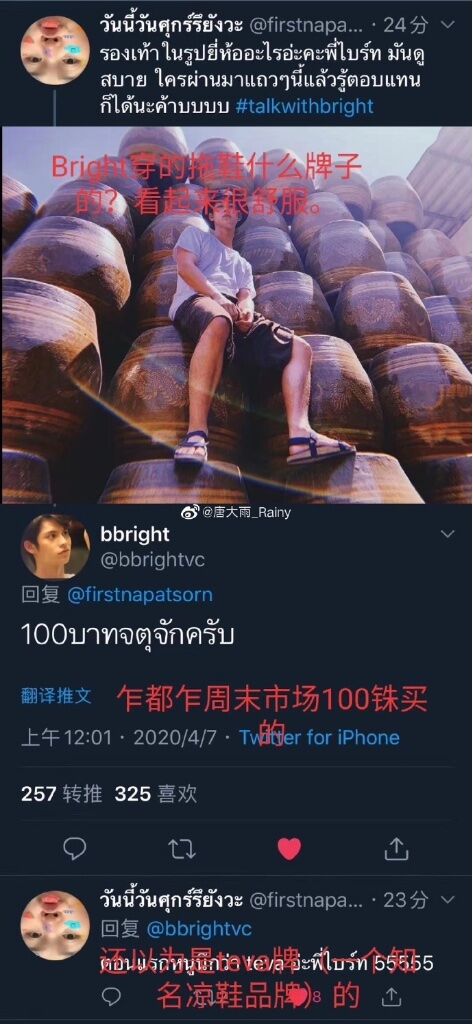Share the bottom reply tweet

[391, 995]
